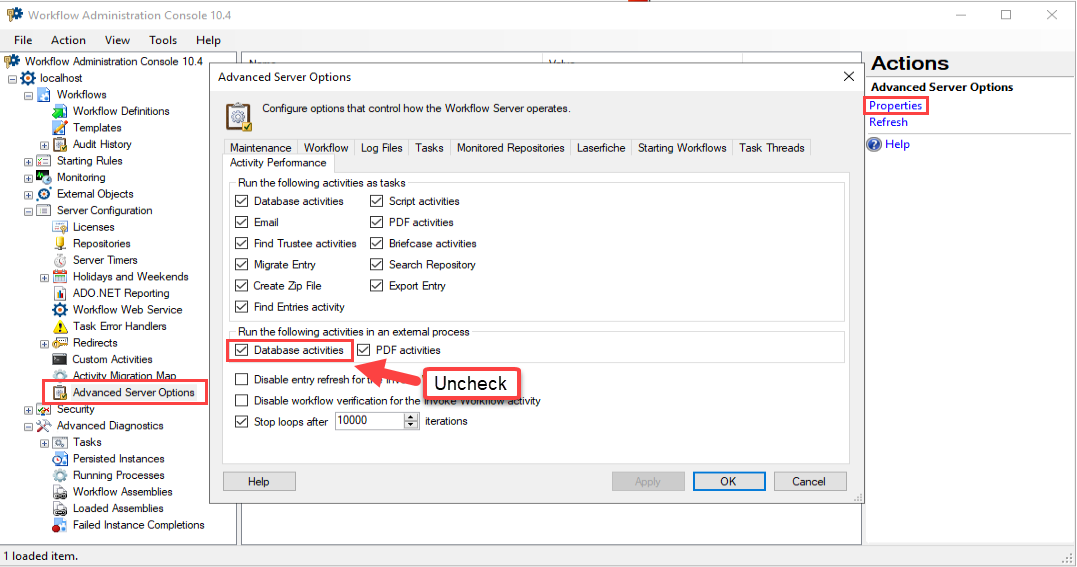Click the Advanced Diagnostics tools icon

tap(44, 425)
